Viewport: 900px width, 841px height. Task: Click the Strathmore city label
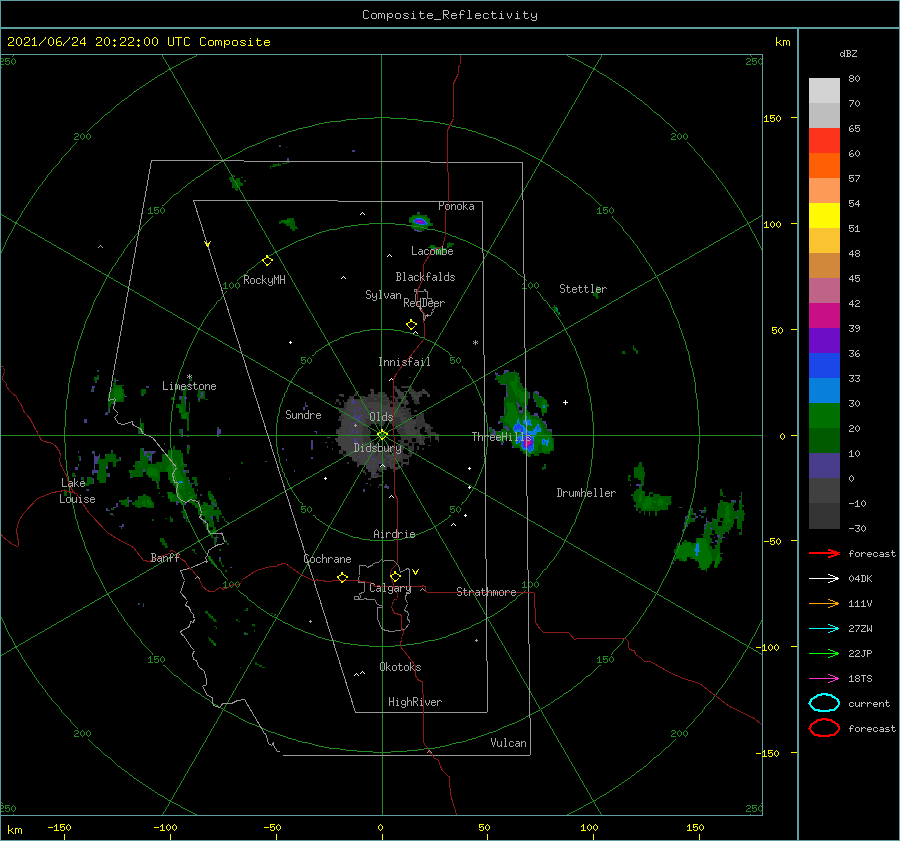tap(486, 592)
